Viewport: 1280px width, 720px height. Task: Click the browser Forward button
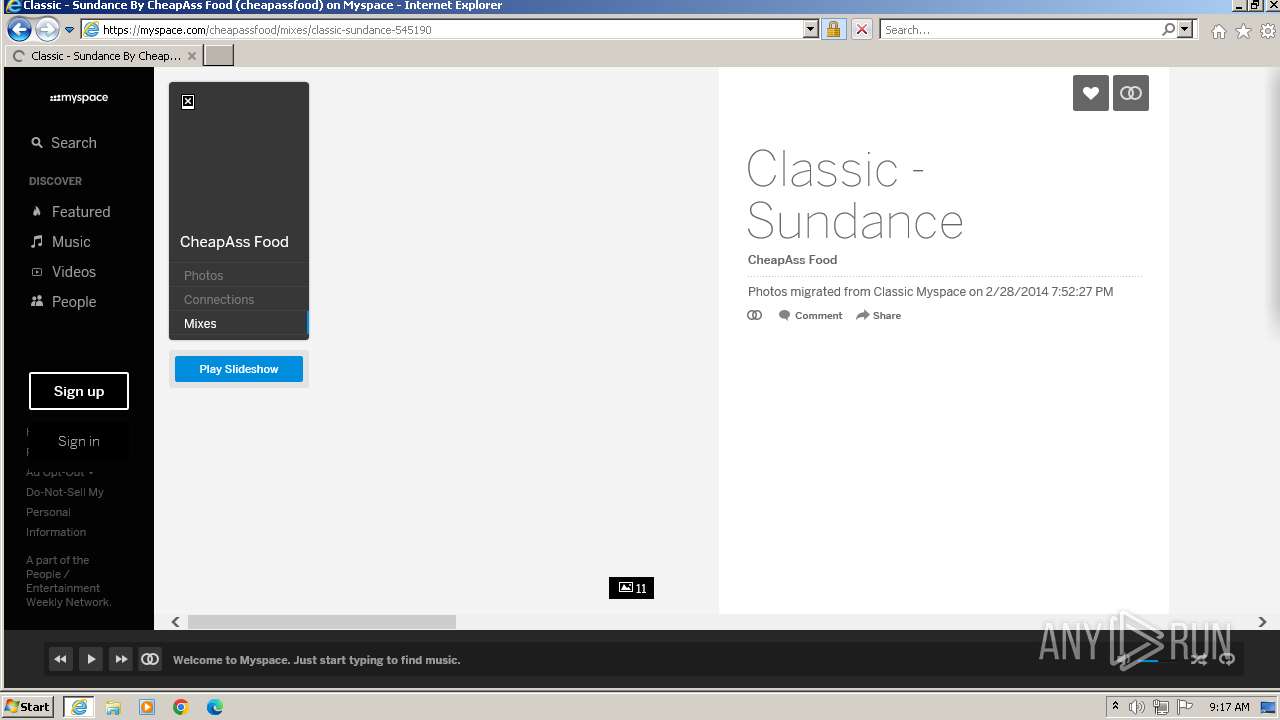46,29
